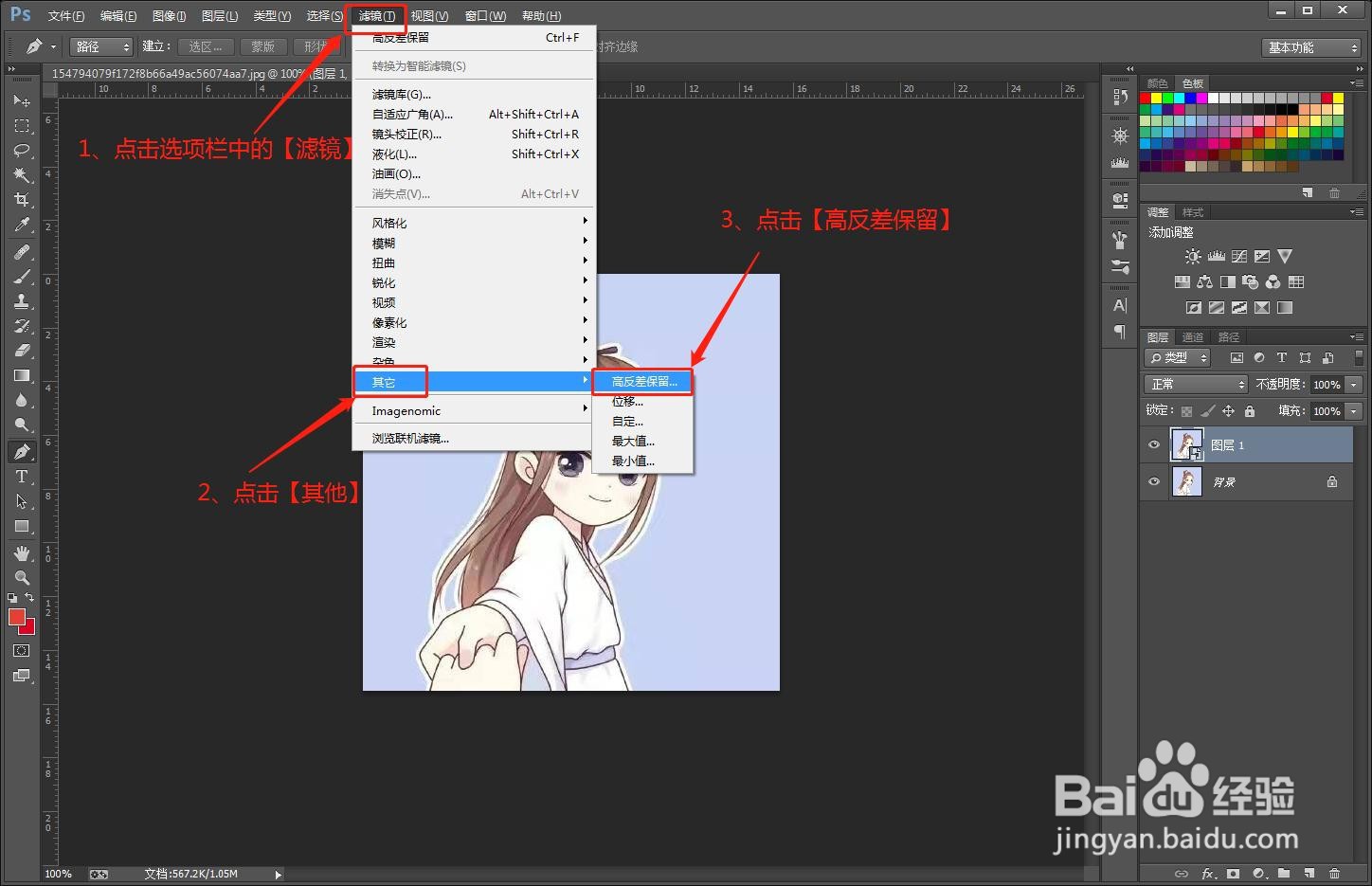Add Levels adjustment from Adjustments panel
The width and height of the screenshot is (1372, 886).
[1216, 256]
